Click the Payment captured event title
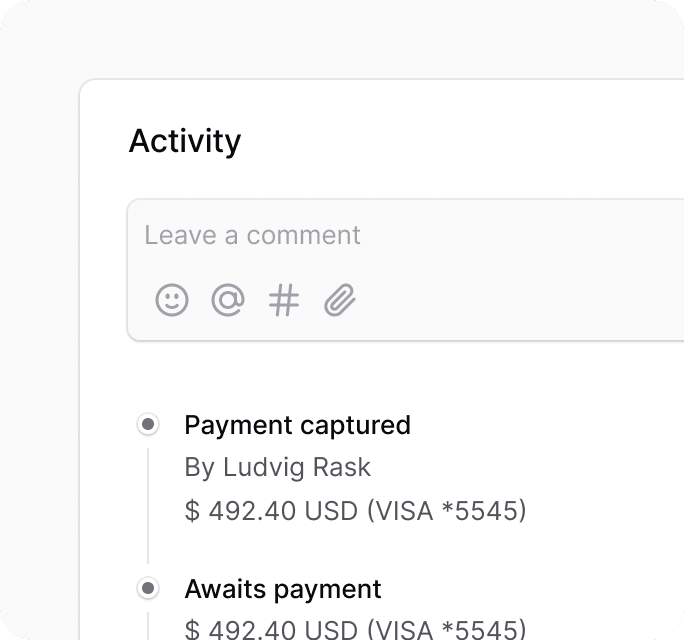 pyautogui.click(x=298, y=425)
